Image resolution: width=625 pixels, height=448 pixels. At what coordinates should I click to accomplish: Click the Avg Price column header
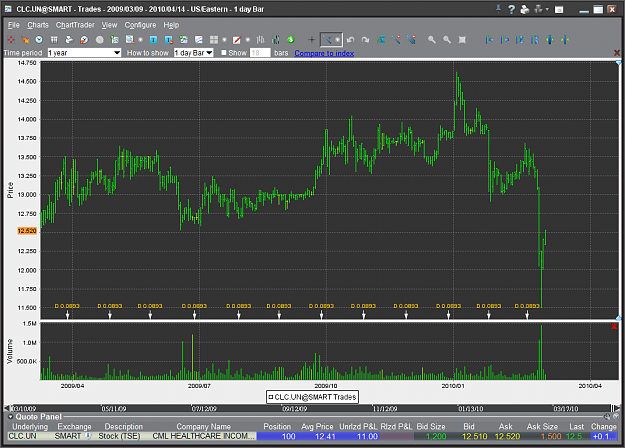[317, 426]
